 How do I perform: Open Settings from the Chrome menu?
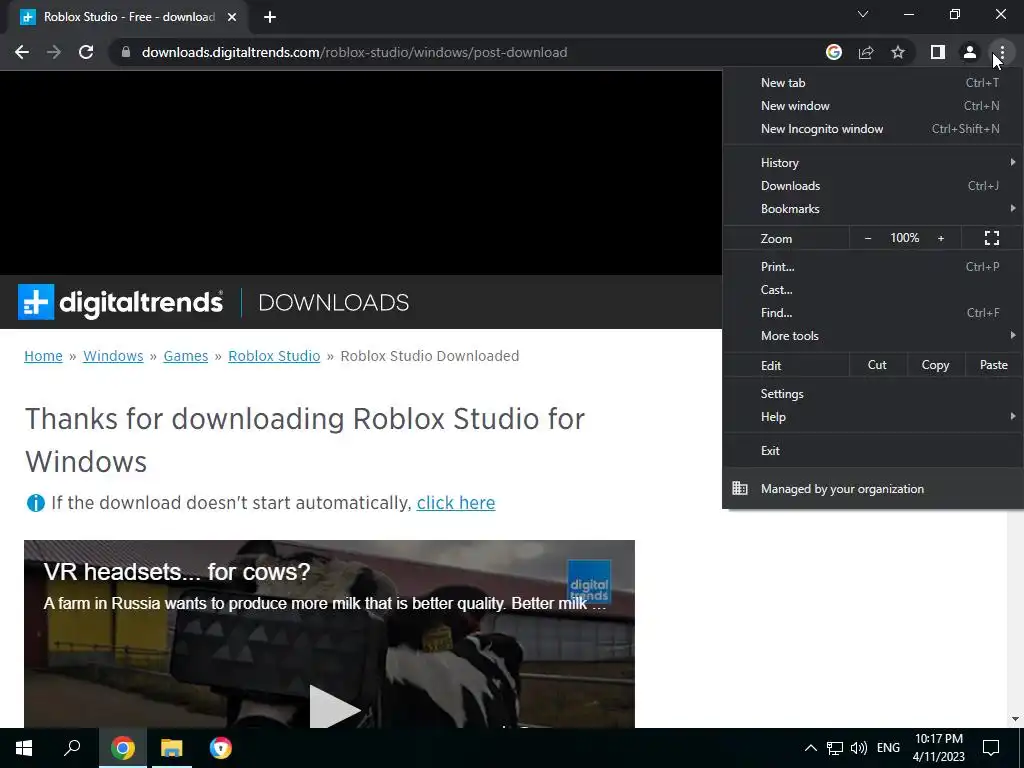[873, 394]
